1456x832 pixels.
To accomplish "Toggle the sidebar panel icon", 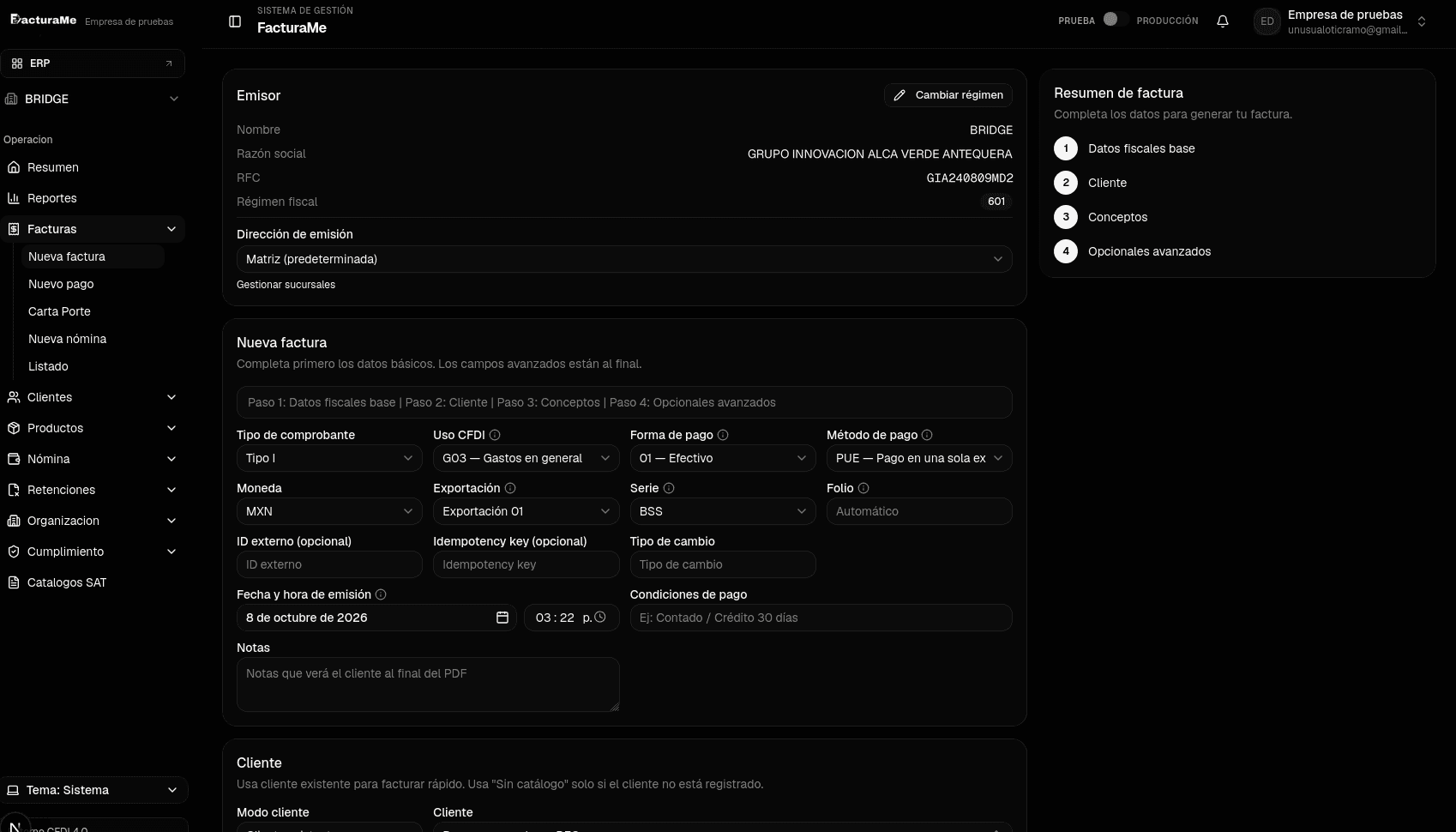I will click(x=235, y=21).
